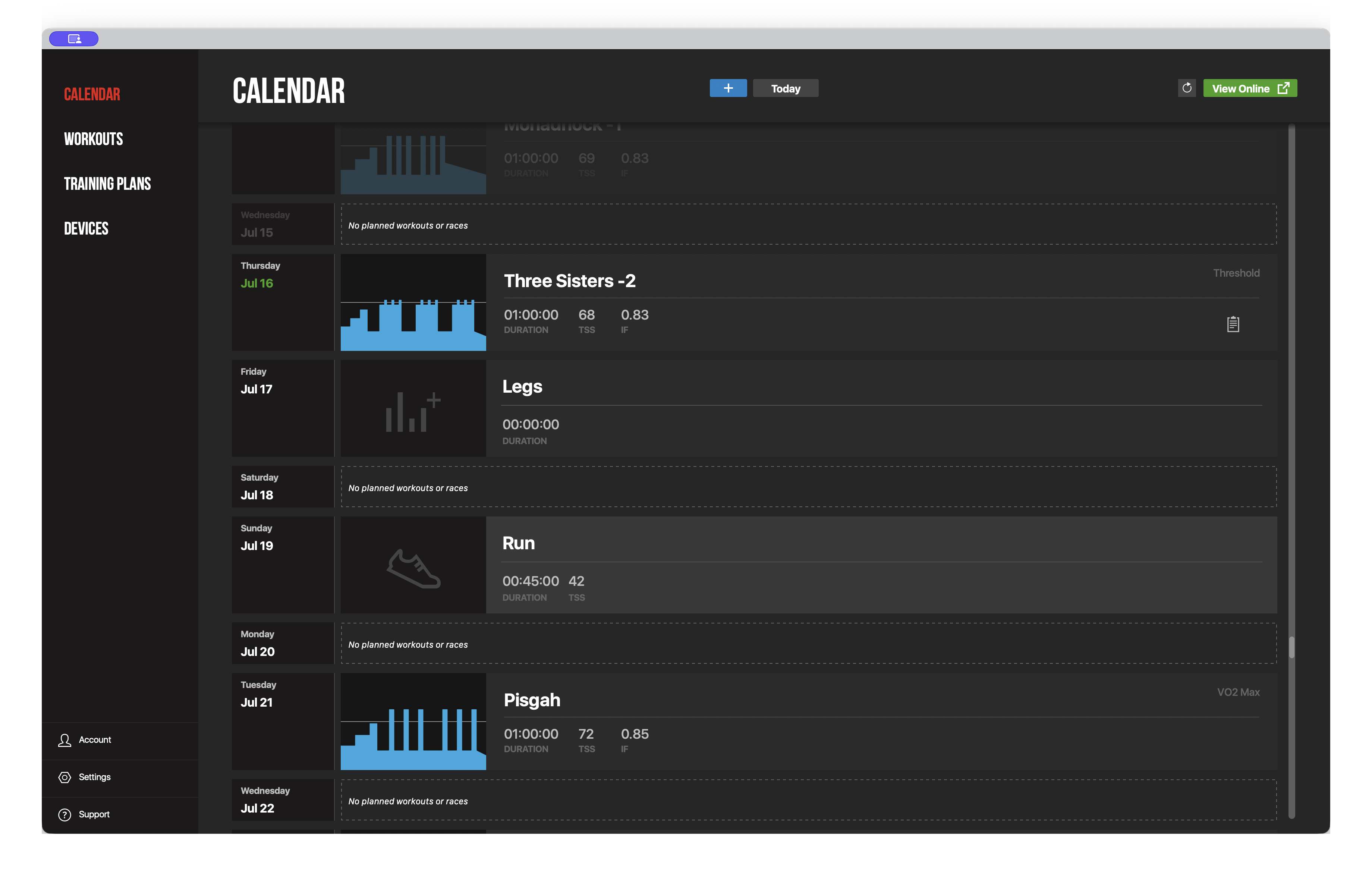Image resolution: width=1372 pixels, height=889 pixels.
Task: Open the Run workout entry
Action: click(x=881, y=565)
